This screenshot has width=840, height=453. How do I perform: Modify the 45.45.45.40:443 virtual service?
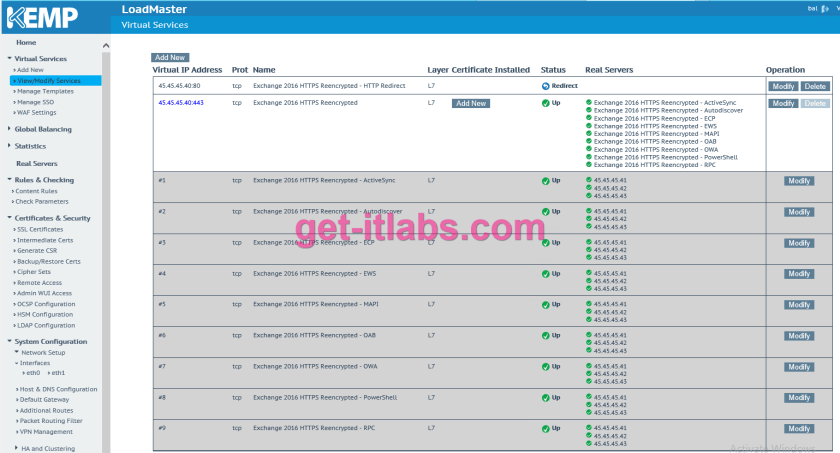[783, 103]
